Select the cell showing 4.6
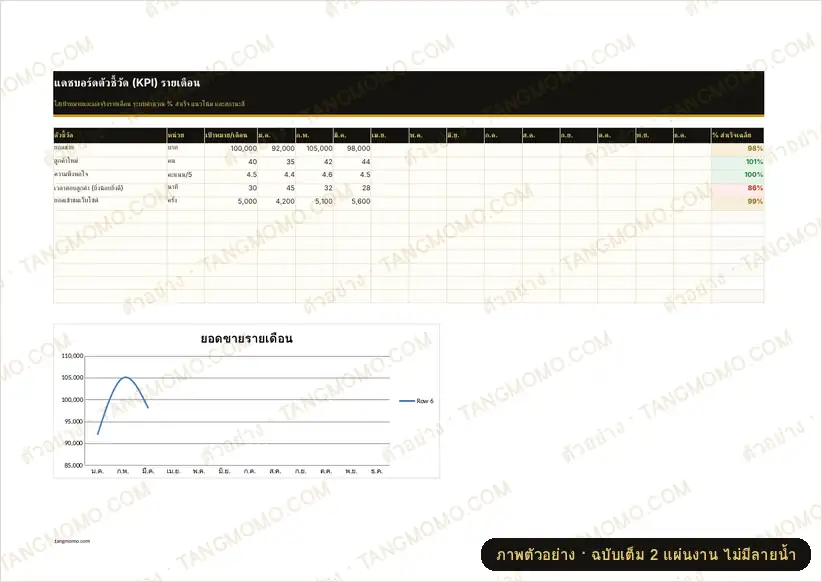 pos(315,175)
